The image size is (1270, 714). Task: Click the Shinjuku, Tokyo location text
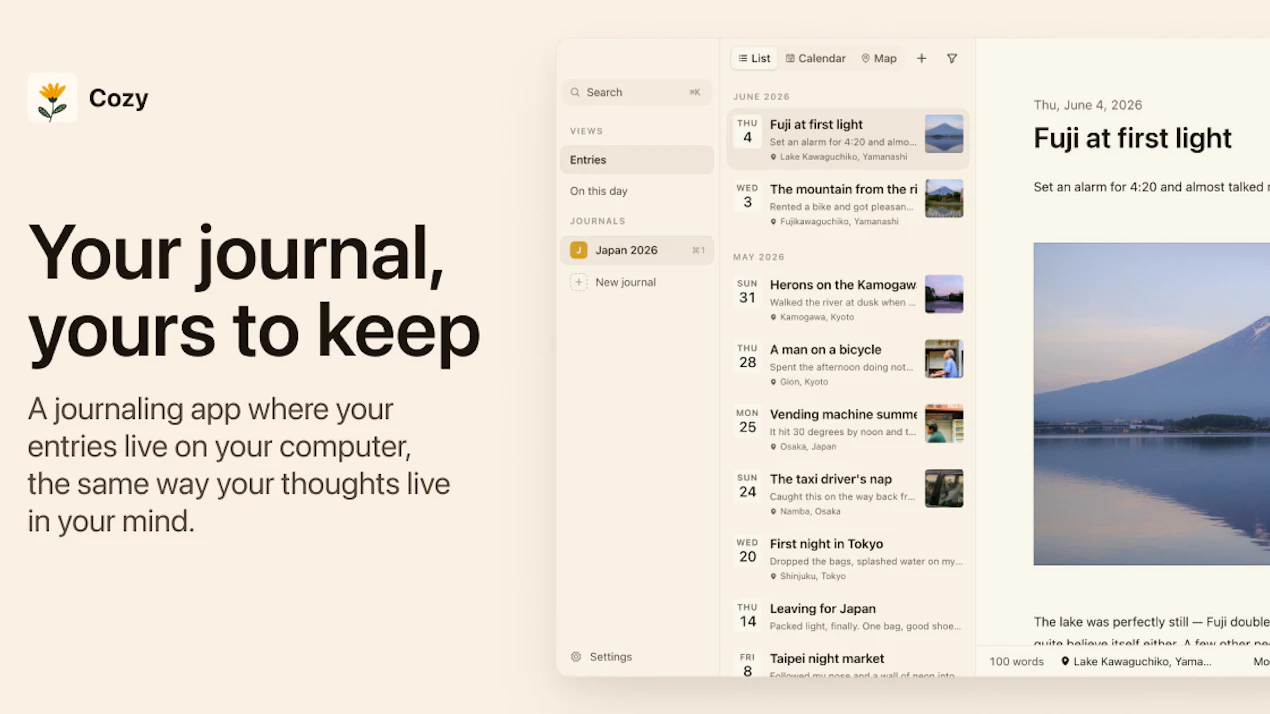(x=813, y=577)
